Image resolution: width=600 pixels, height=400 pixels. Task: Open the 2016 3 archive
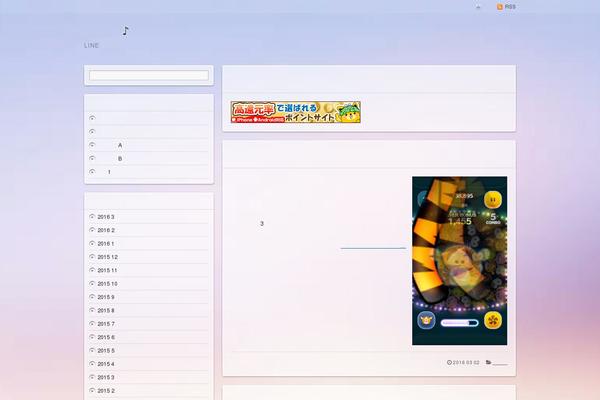click(106, 217)
